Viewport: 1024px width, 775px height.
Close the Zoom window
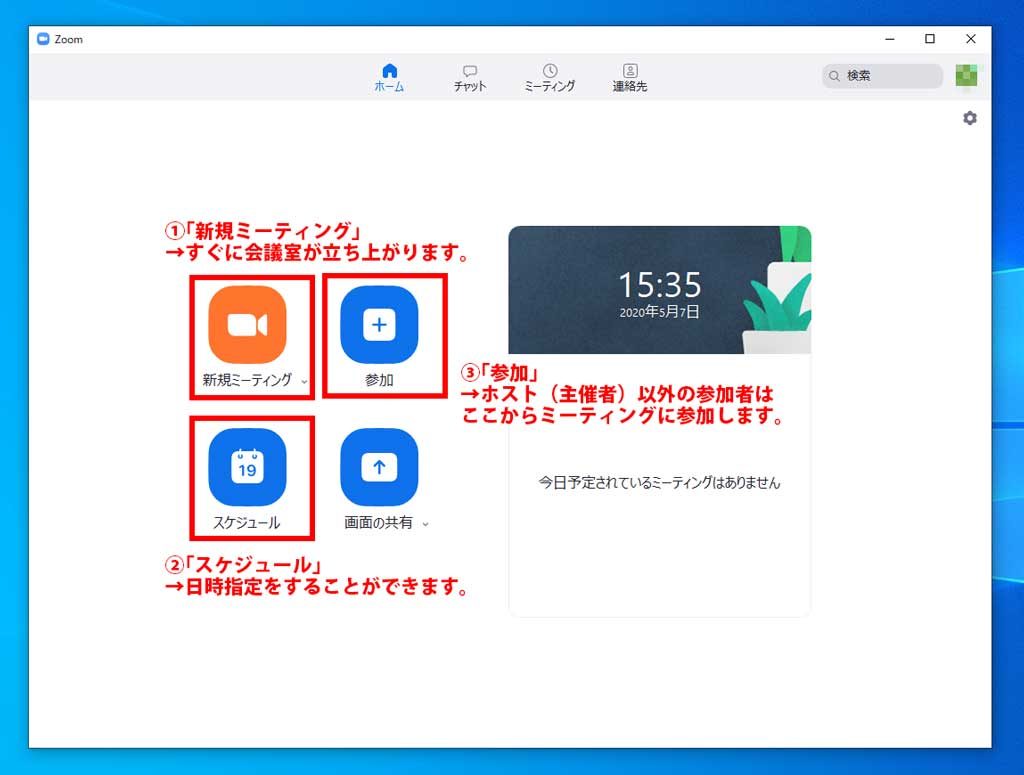[x=970, y=39]
